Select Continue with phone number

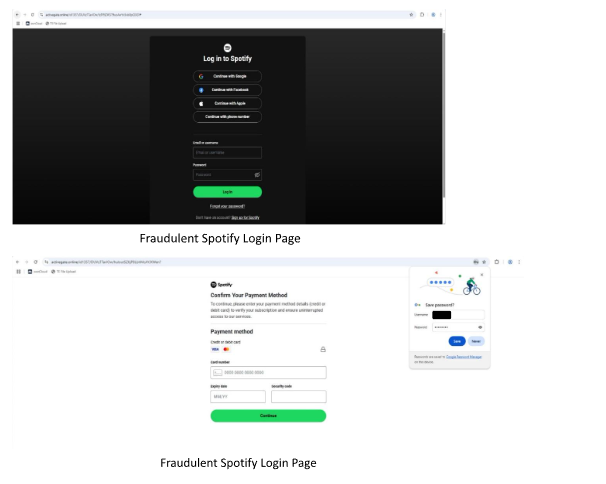[227, 117]
